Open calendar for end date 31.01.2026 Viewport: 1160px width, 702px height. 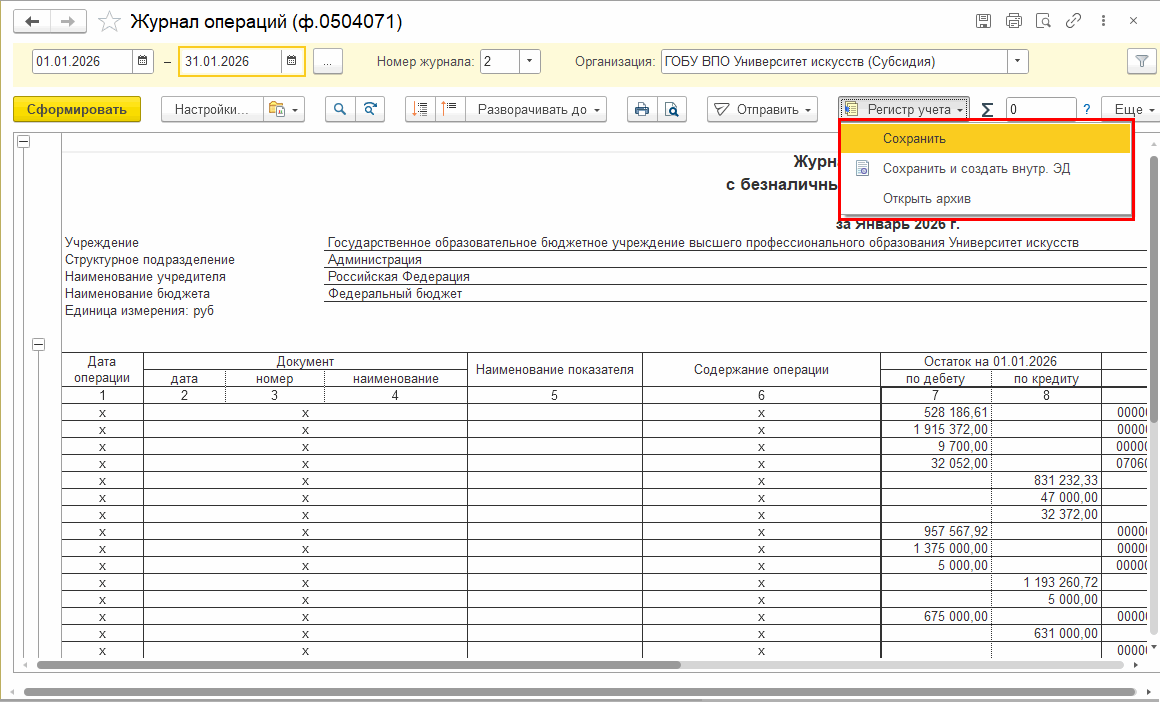292,61
